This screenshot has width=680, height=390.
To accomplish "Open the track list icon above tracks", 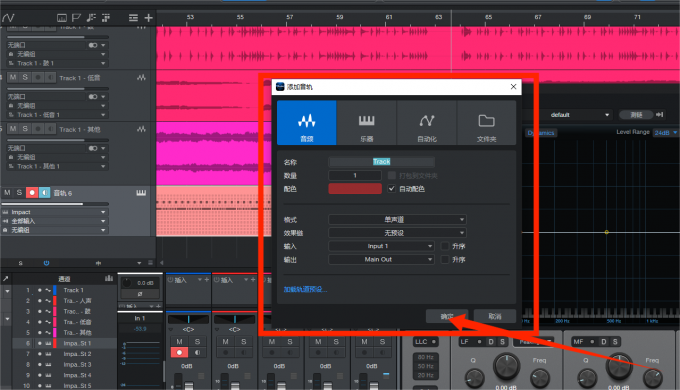I will tap(133, 18).
